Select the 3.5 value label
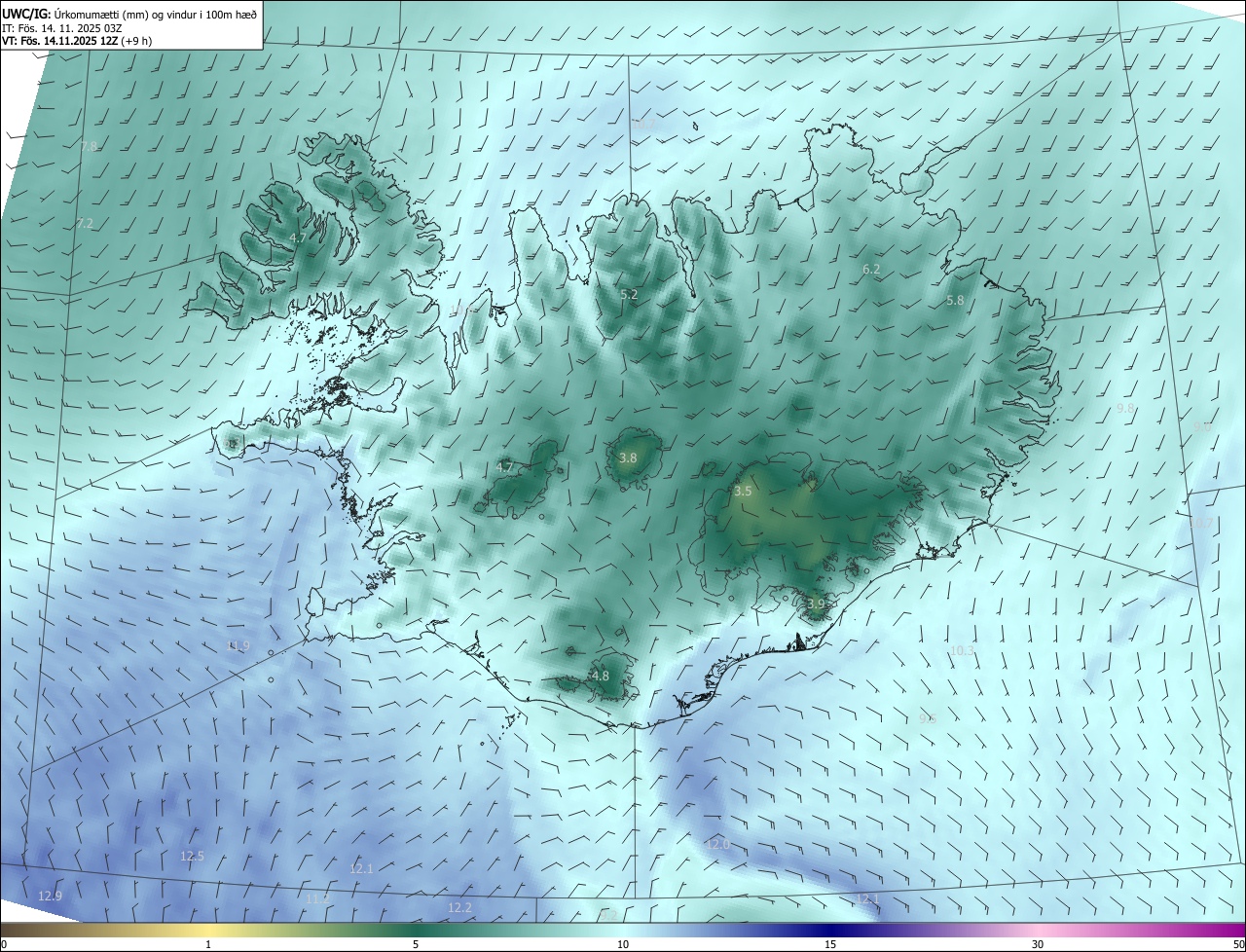Viewport: 1246px width, 952px height. tap(743, 492)
